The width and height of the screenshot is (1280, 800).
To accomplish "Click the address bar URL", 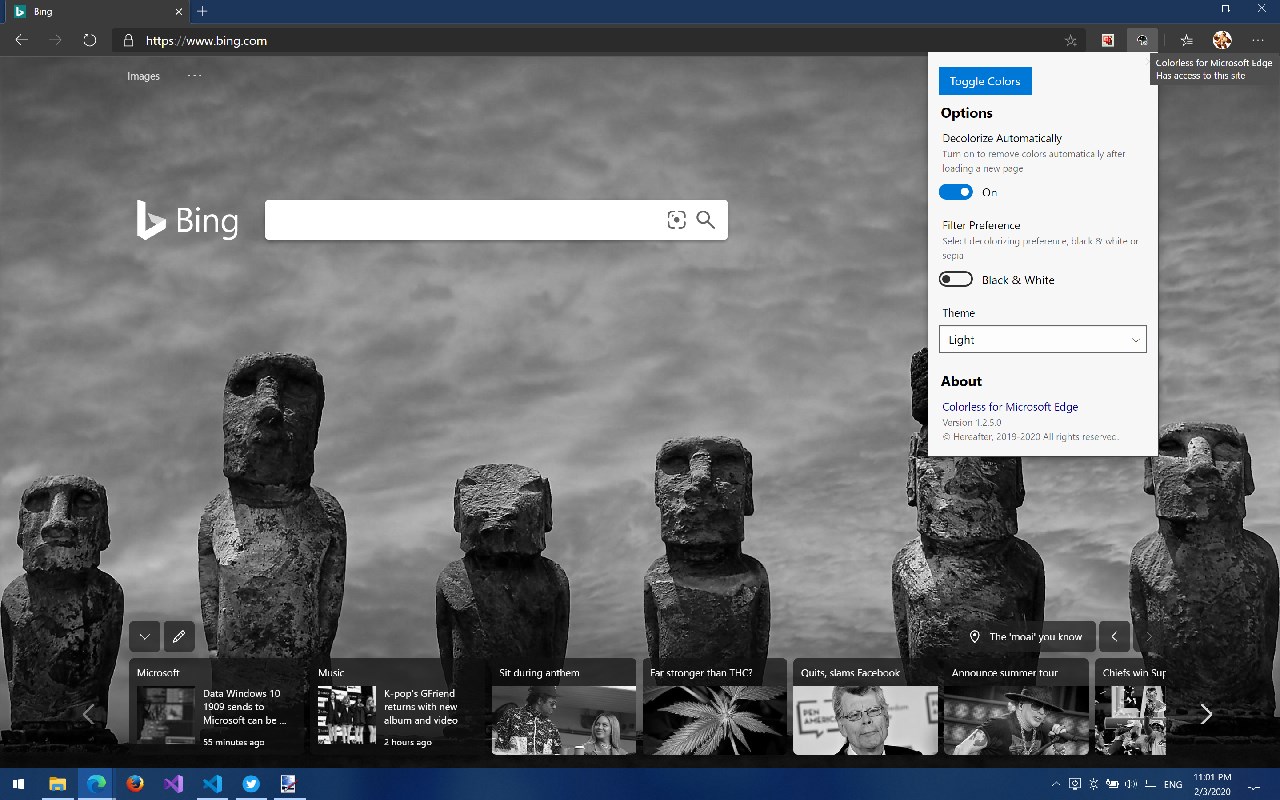I will coord(206,41).
